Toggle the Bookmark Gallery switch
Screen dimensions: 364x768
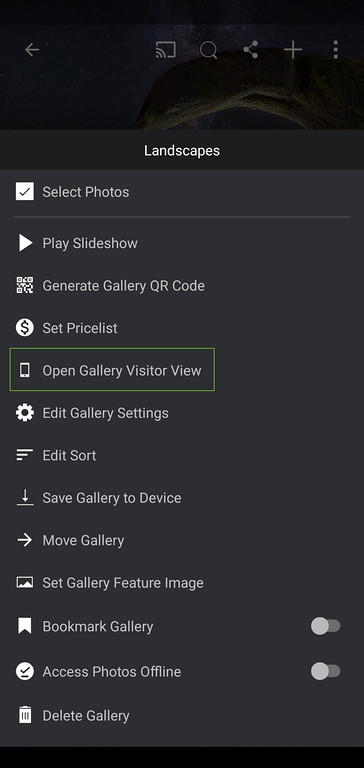tap(326, 626)
